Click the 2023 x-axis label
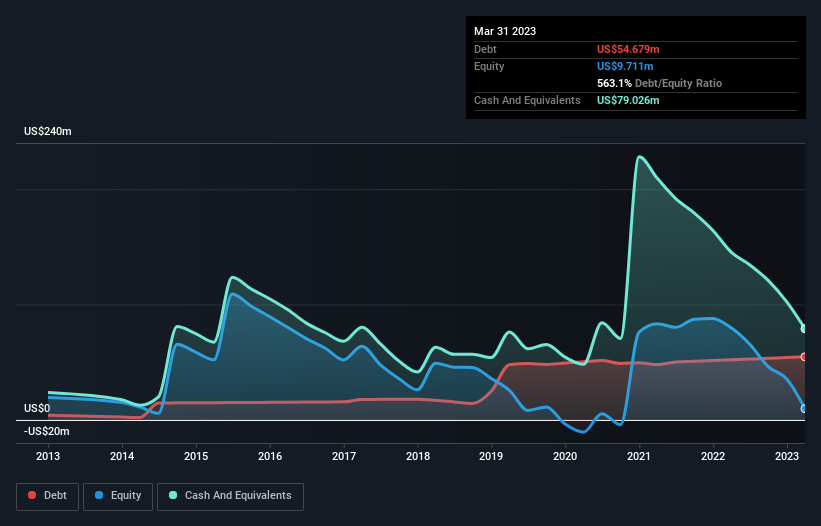 [x=787, y=456]
